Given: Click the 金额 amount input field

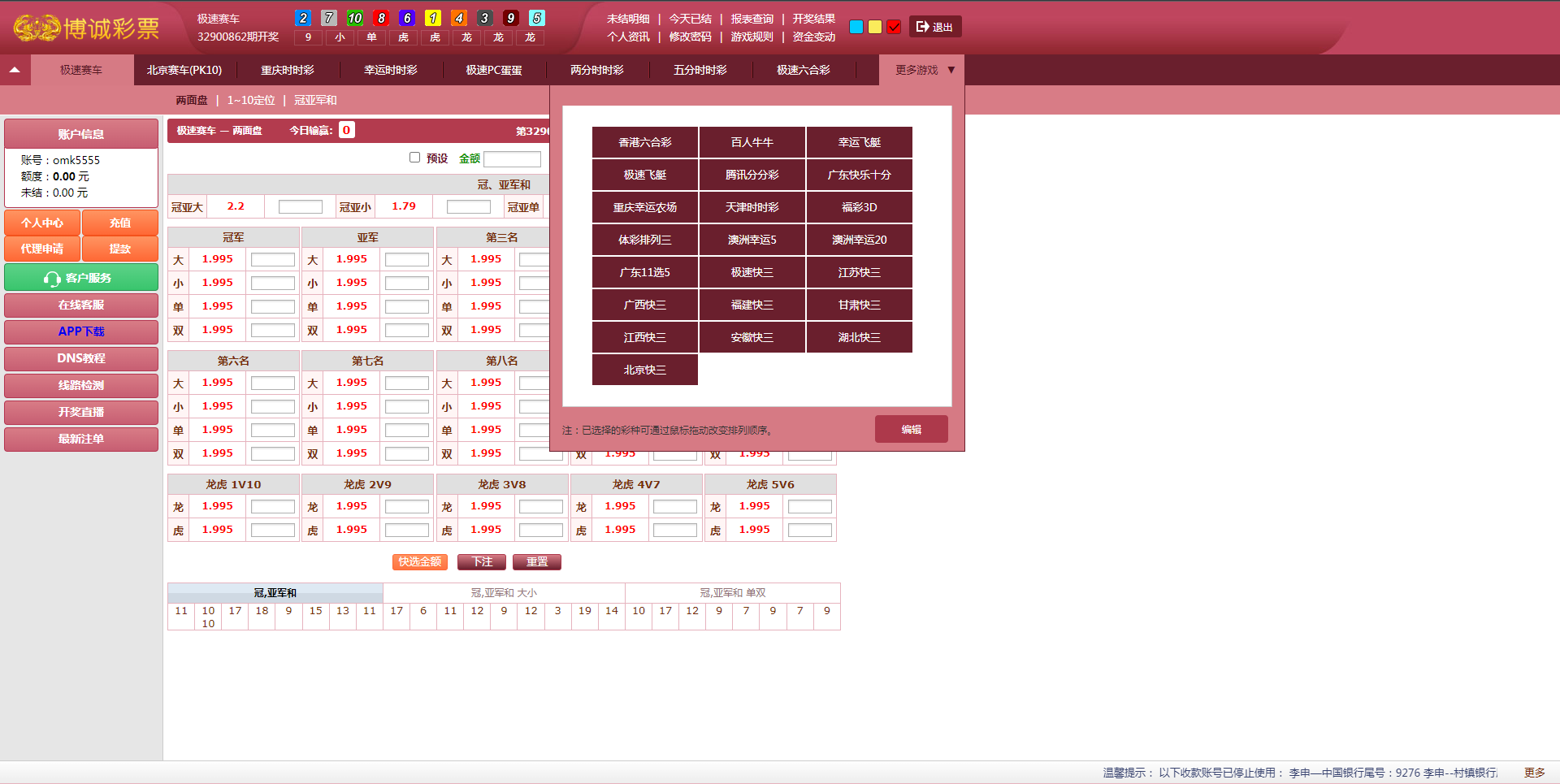Looking at the screenshot, I should coord(512,159).
